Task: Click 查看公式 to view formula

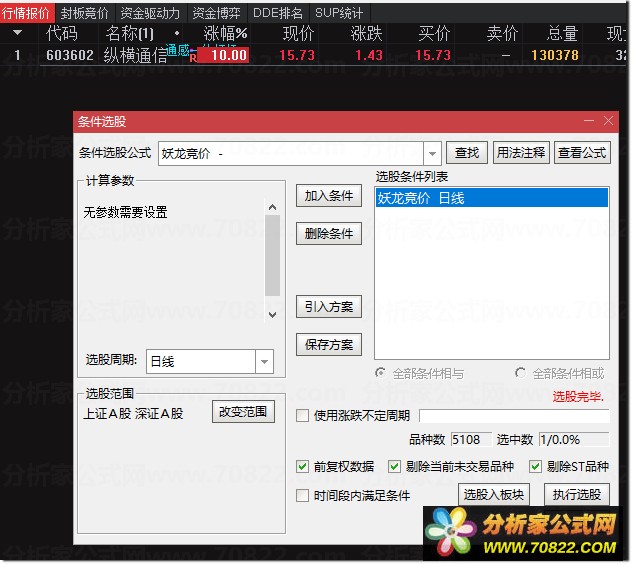Action: coord(583,153)
